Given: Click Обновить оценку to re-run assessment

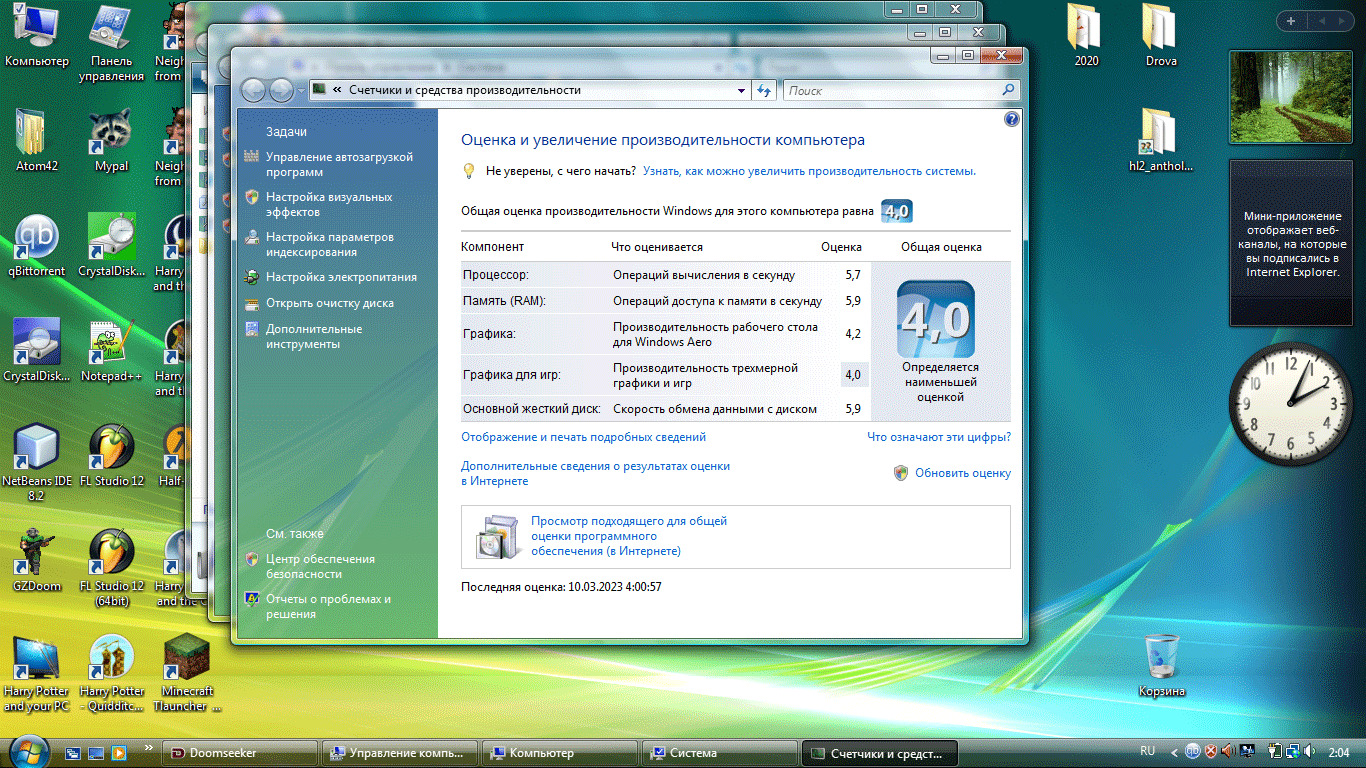Looking at the screenshot, I should pyautogui.click(x=962, y=473).
